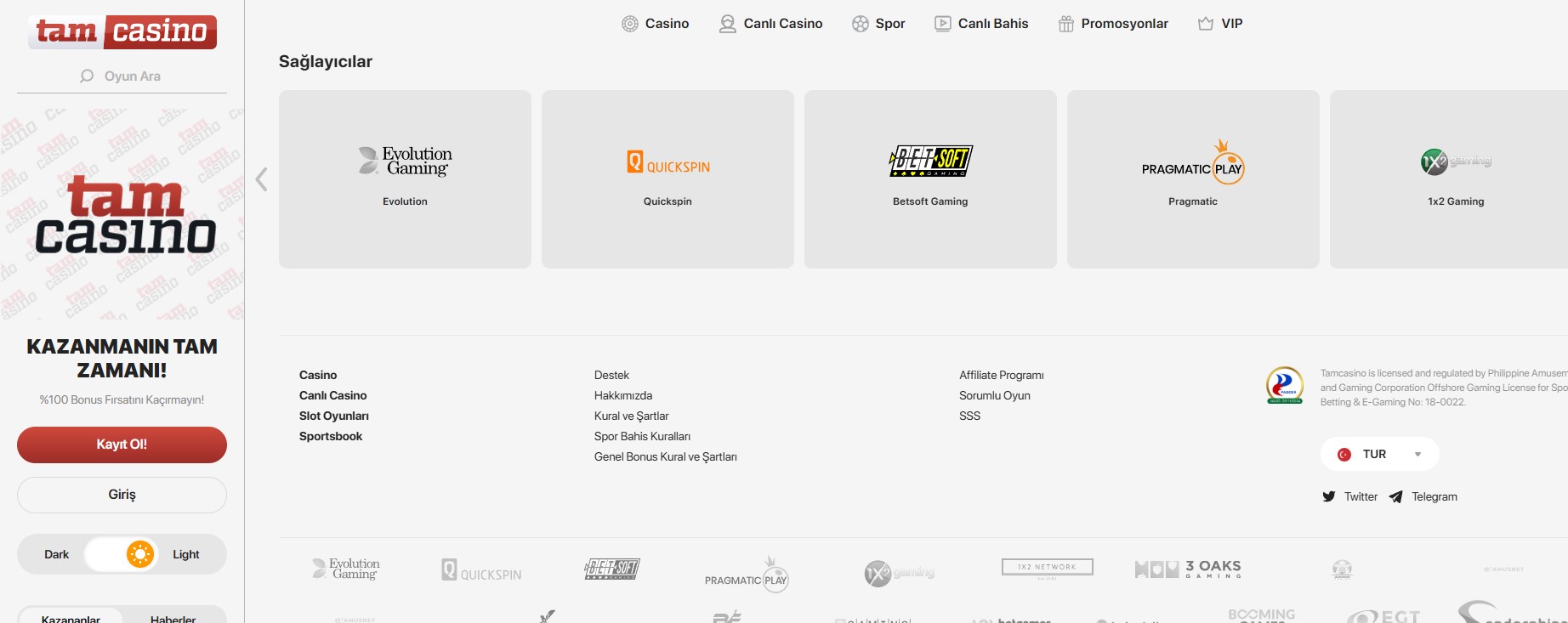This screenshot has width=1568, height=623.
Task: Click the search magnifier icon
Action: 87,76
